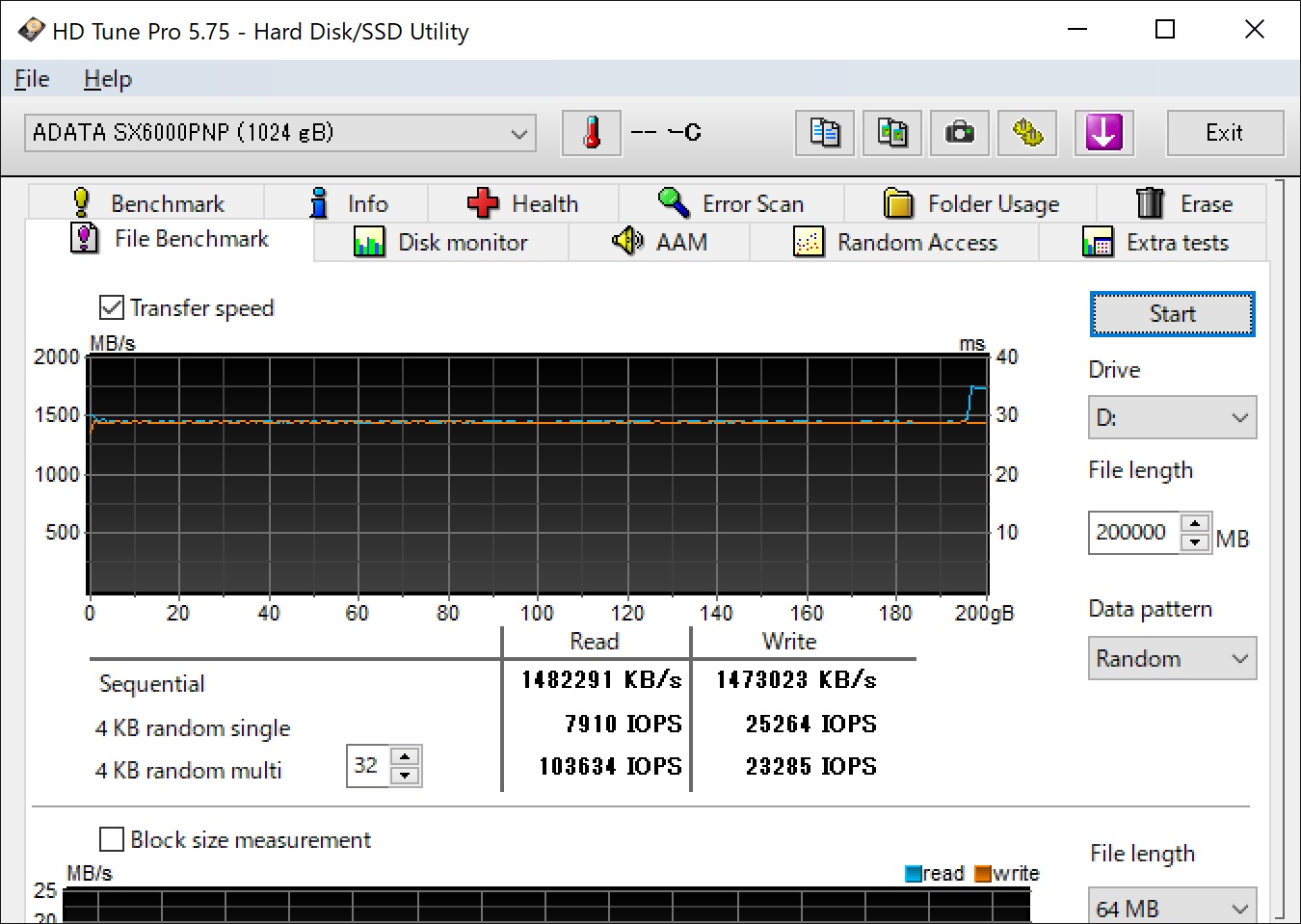Click the thermometer temperature icon
This screenshot has width=1301, height=924.
pos(591,133)
